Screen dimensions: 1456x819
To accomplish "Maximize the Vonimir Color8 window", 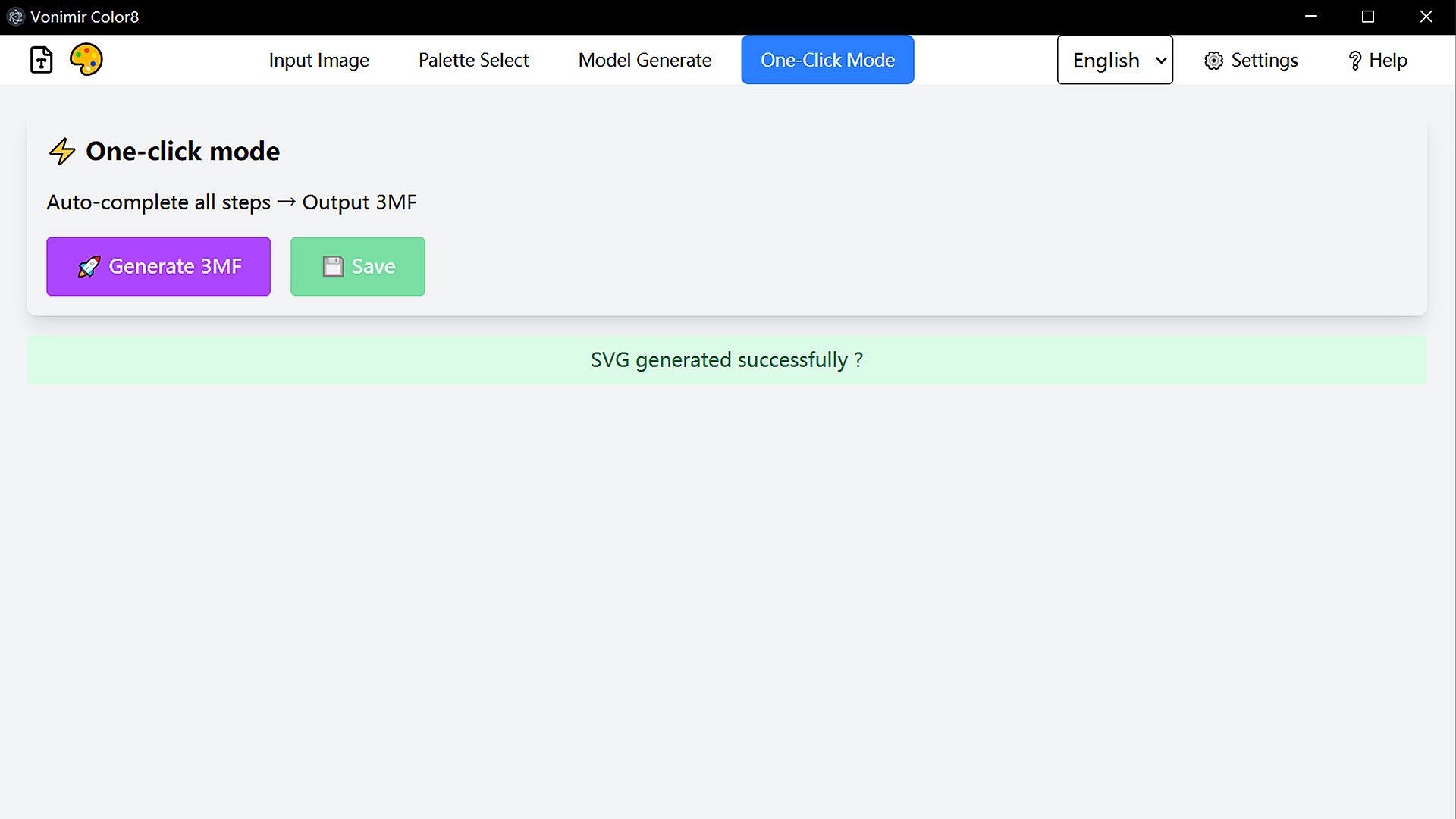I will pyautogui.click(x=1368, y=17).
